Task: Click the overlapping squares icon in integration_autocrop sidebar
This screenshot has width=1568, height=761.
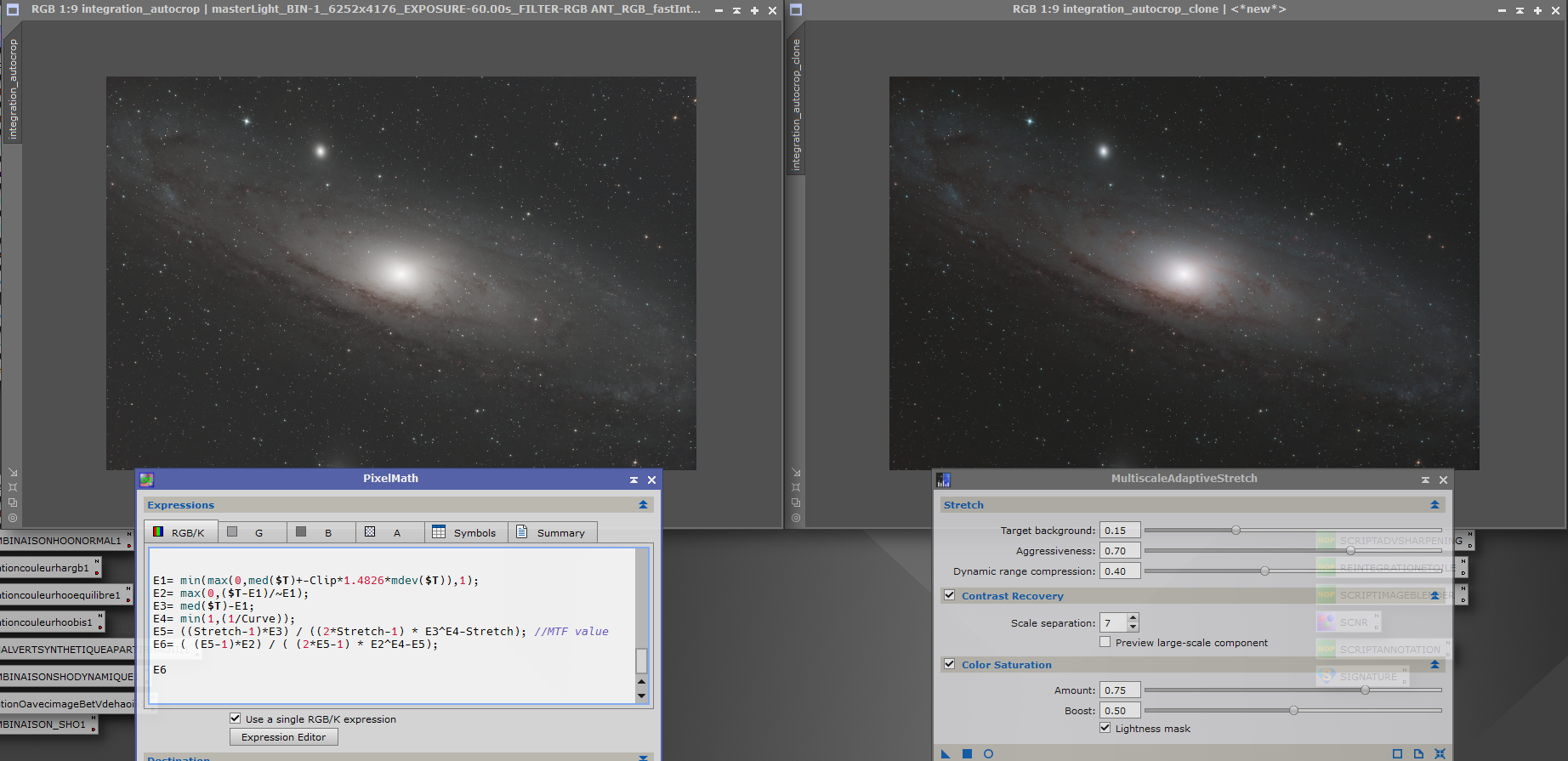Action: (x=13, y=503)
